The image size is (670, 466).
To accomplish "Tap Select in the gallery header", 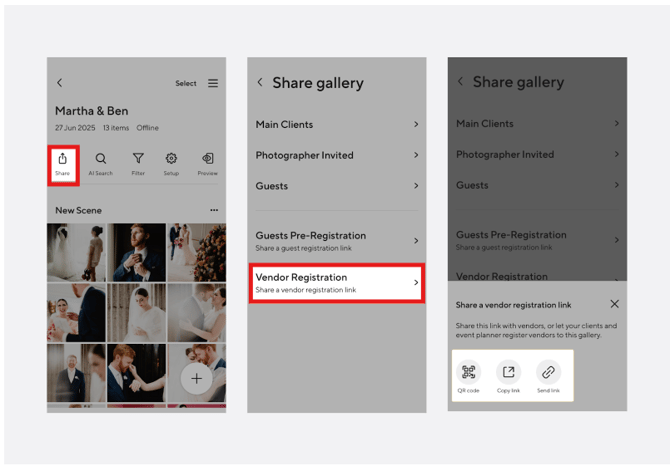I will click(x=186, y=83).
